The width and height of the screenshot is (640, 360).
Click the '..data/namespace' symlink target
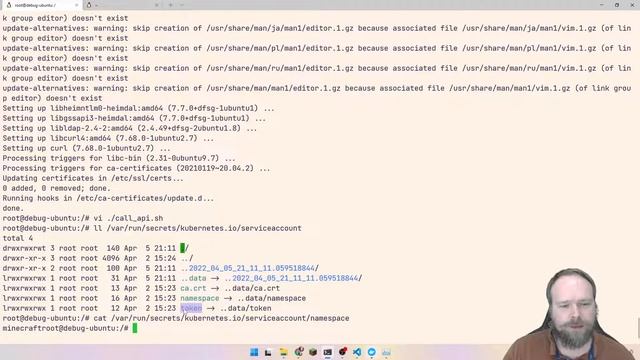[x=271, y=298]
